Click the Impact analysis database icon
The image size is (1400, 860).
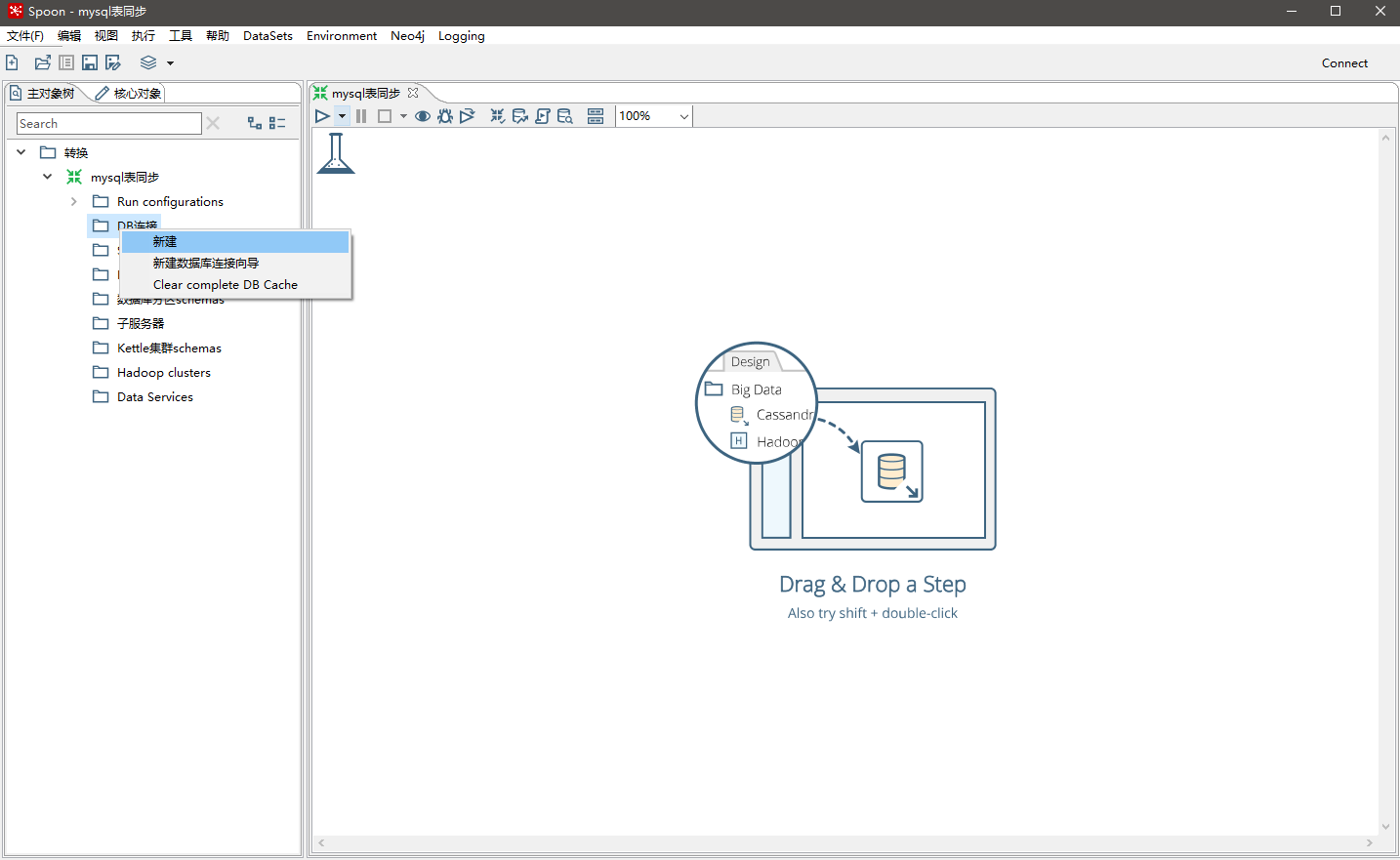(x=520, y=116)
